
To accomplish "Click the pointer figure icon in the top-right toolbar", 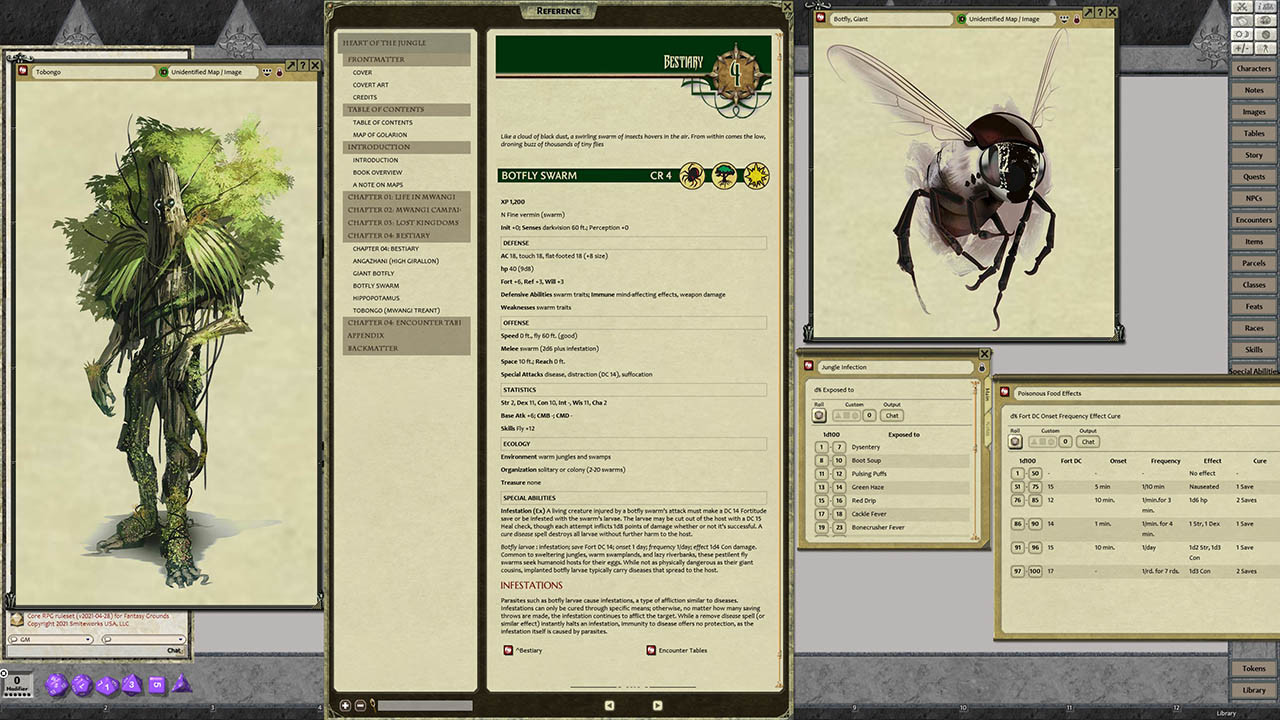I will click(x=1266, y=48).
